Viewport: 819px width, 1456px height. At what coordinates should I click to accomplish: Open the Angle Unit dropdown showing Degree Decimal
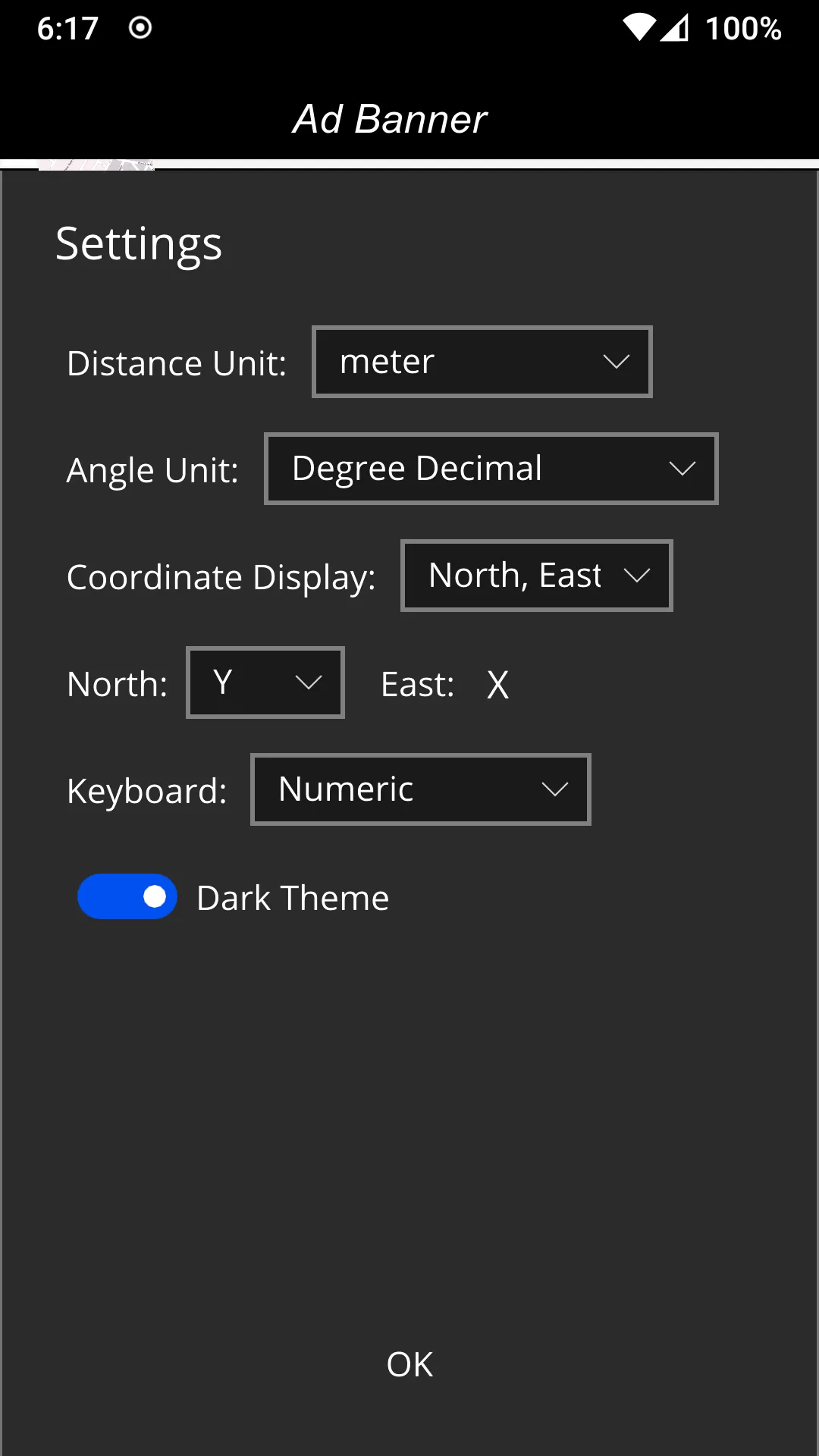point(491,469)
